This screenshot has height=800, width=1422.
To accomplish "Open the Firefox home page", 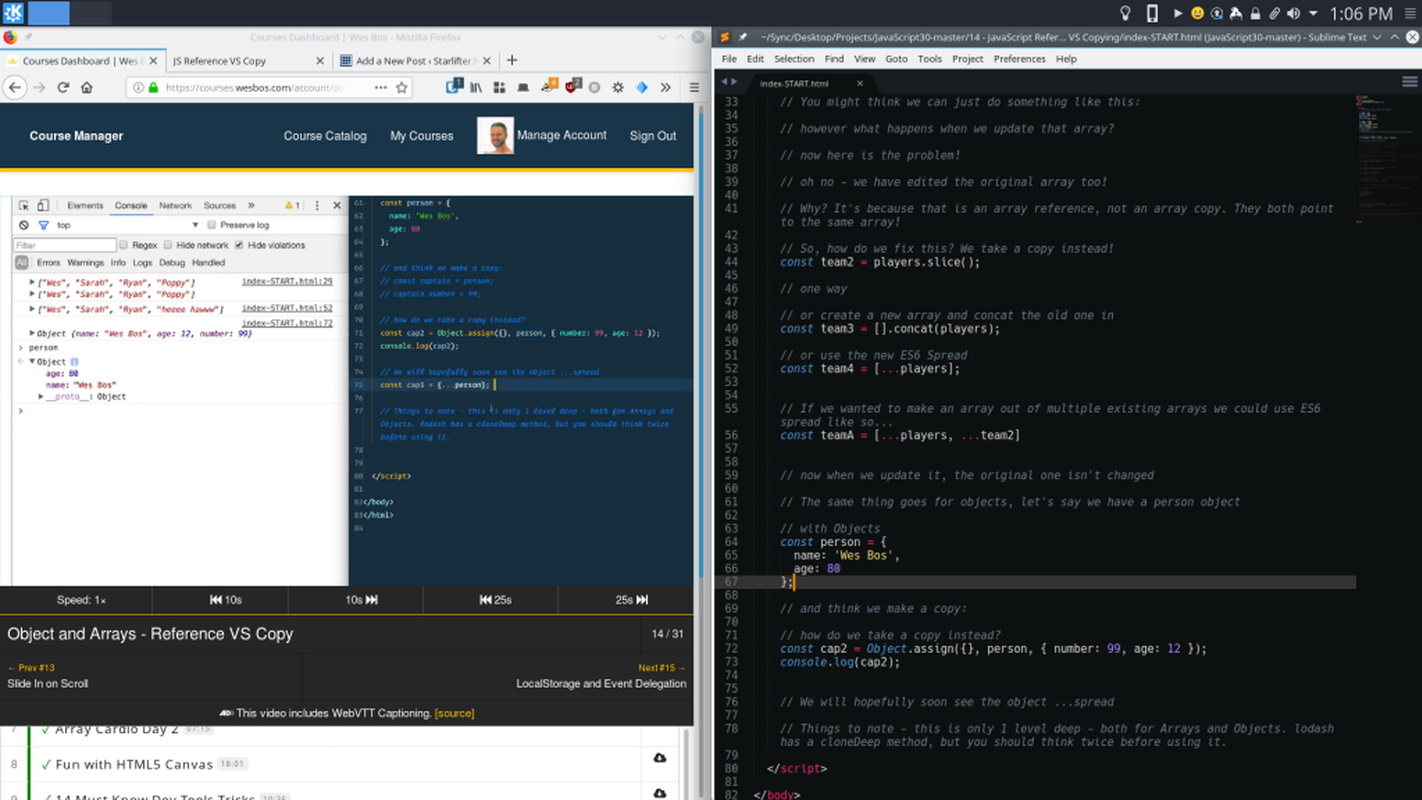I will coord(87,88).
